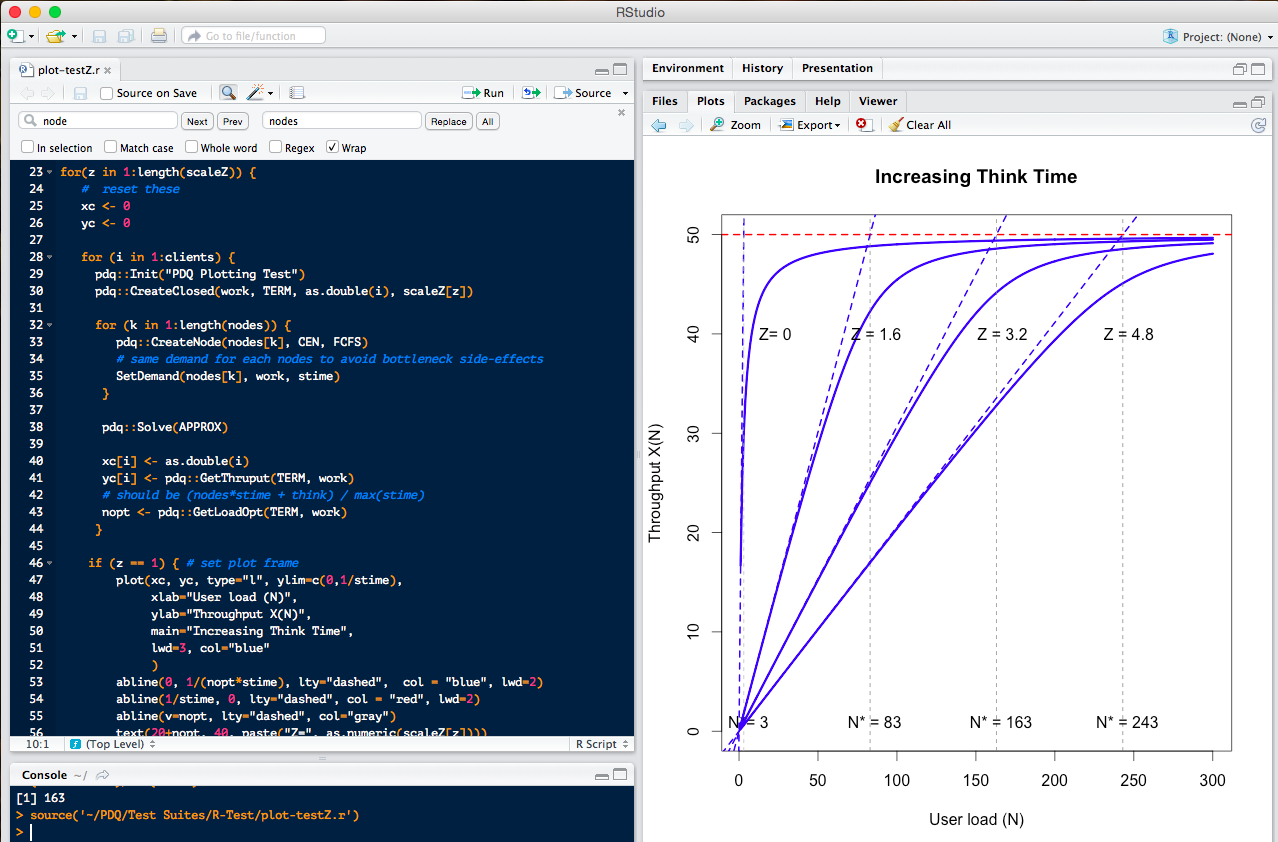Maximize the Console pane
The height and width of the screenshot is (842, 1278).
pyautogui.click(x=620, y=775)
